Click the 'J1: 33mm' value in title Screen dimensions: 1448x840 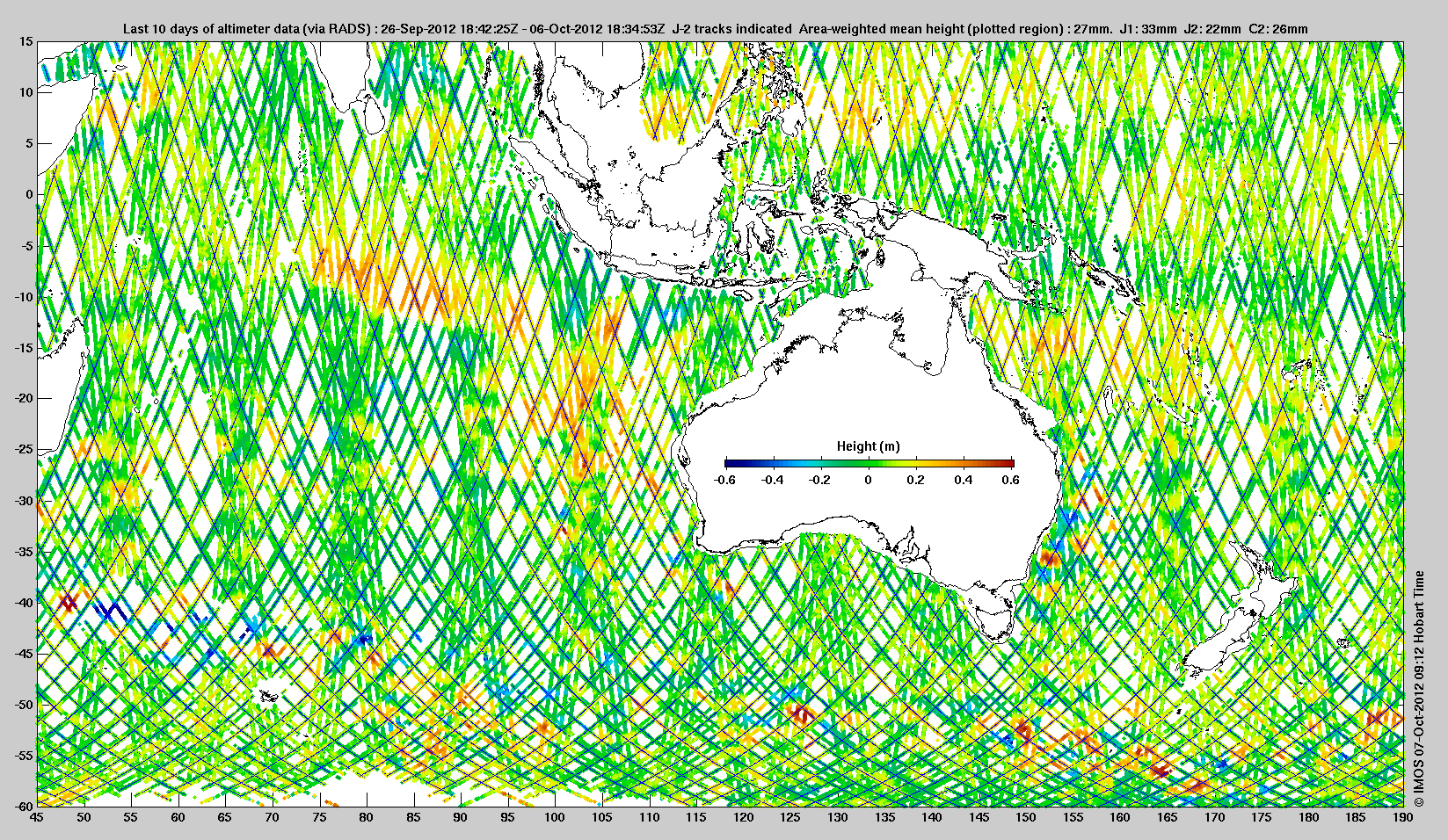1147,29
